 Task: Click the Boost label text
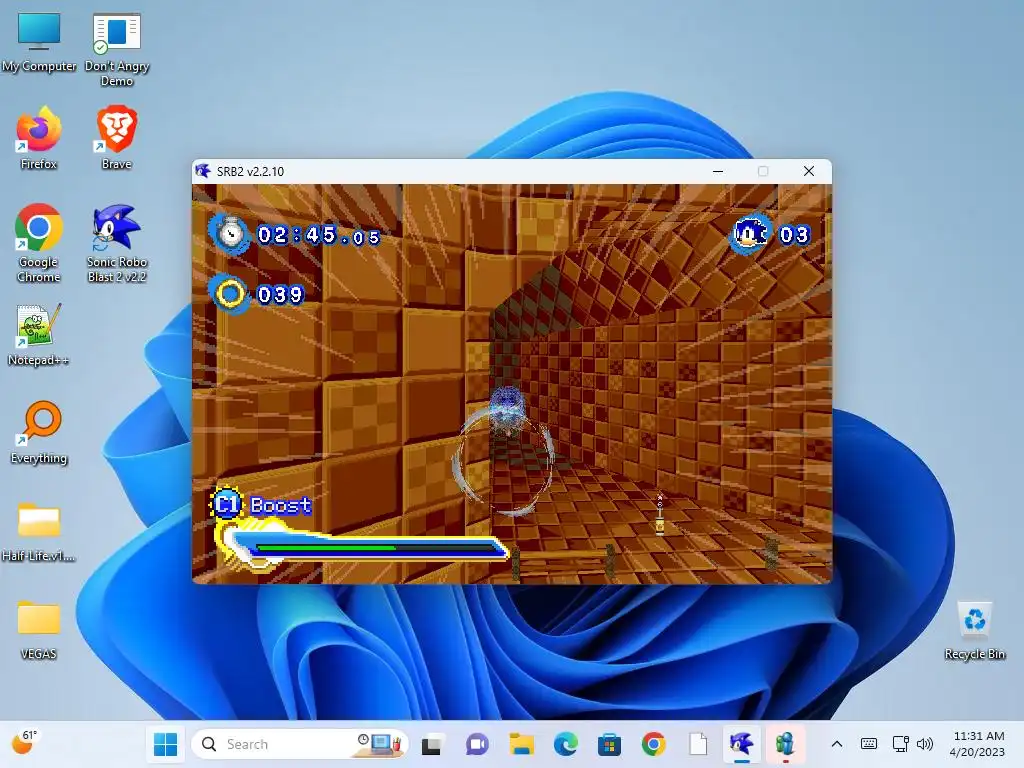point(281,505)
